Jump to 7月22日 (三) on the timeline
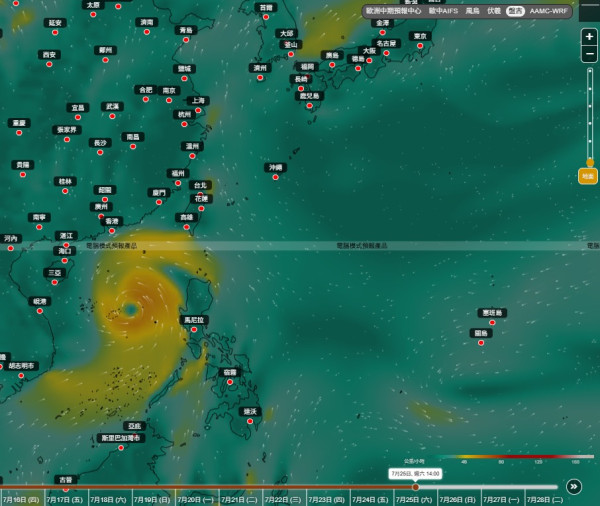This screenshot has height=506, width=600. coord(283,499)
